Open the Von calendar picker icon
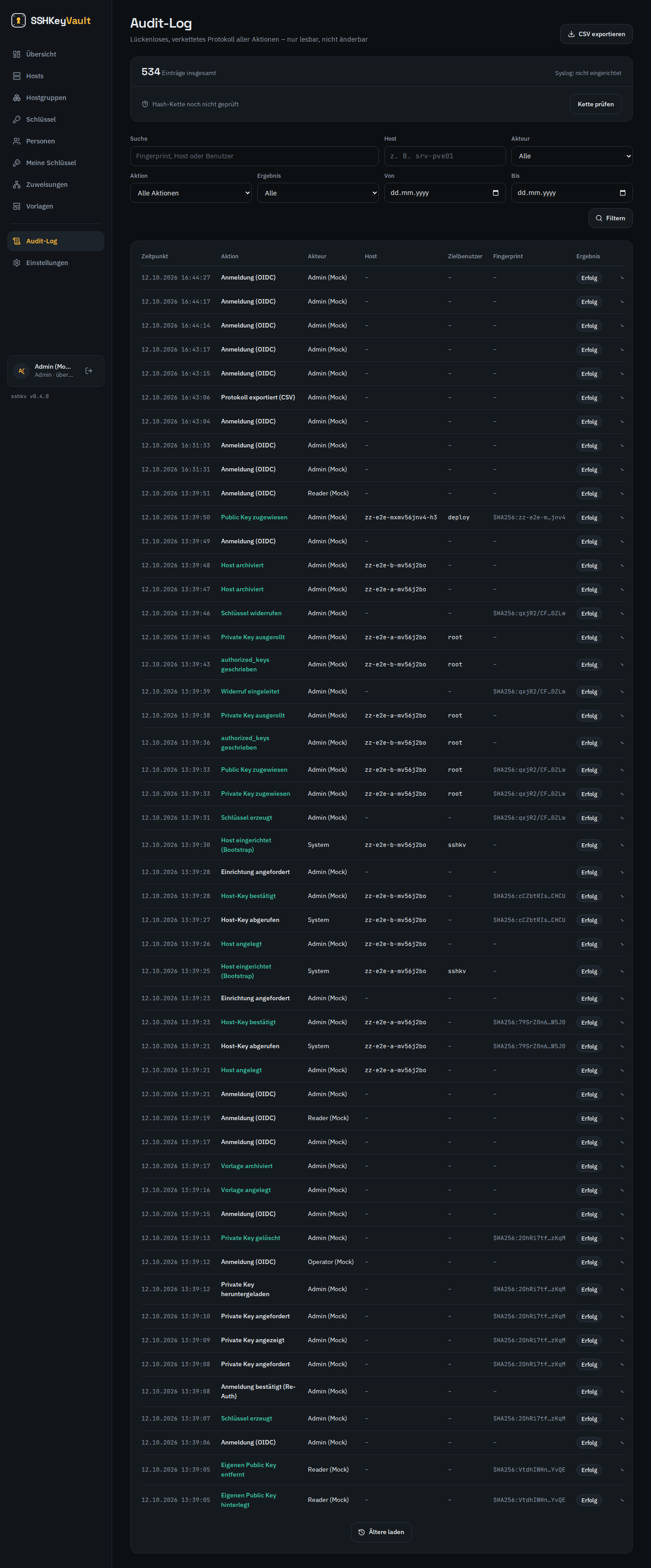The width and height of the screenshot is (651, 1568). pos(495,193)
